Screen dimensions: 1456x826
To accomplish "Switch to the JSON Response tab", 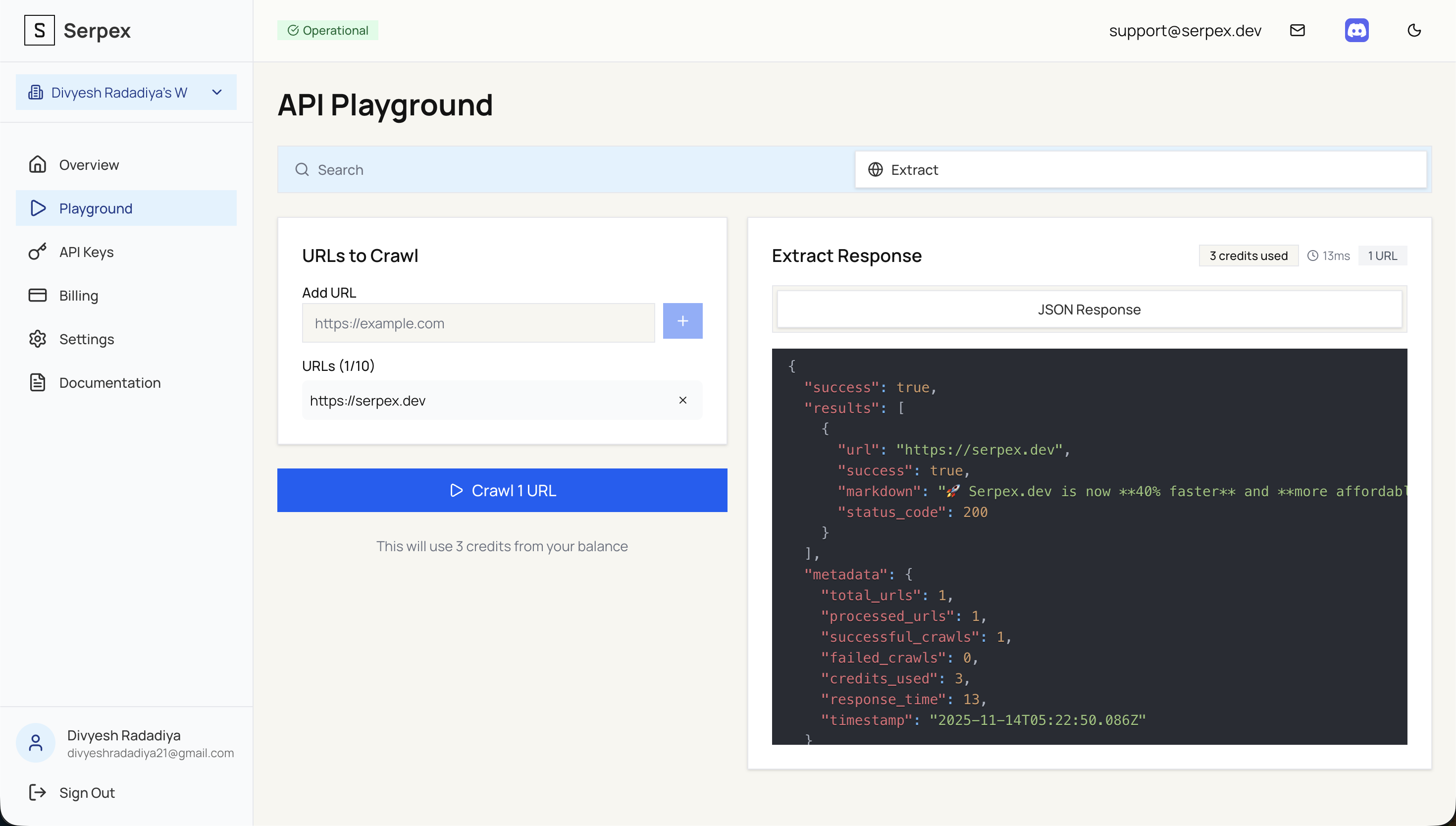I will (1090, 309).
